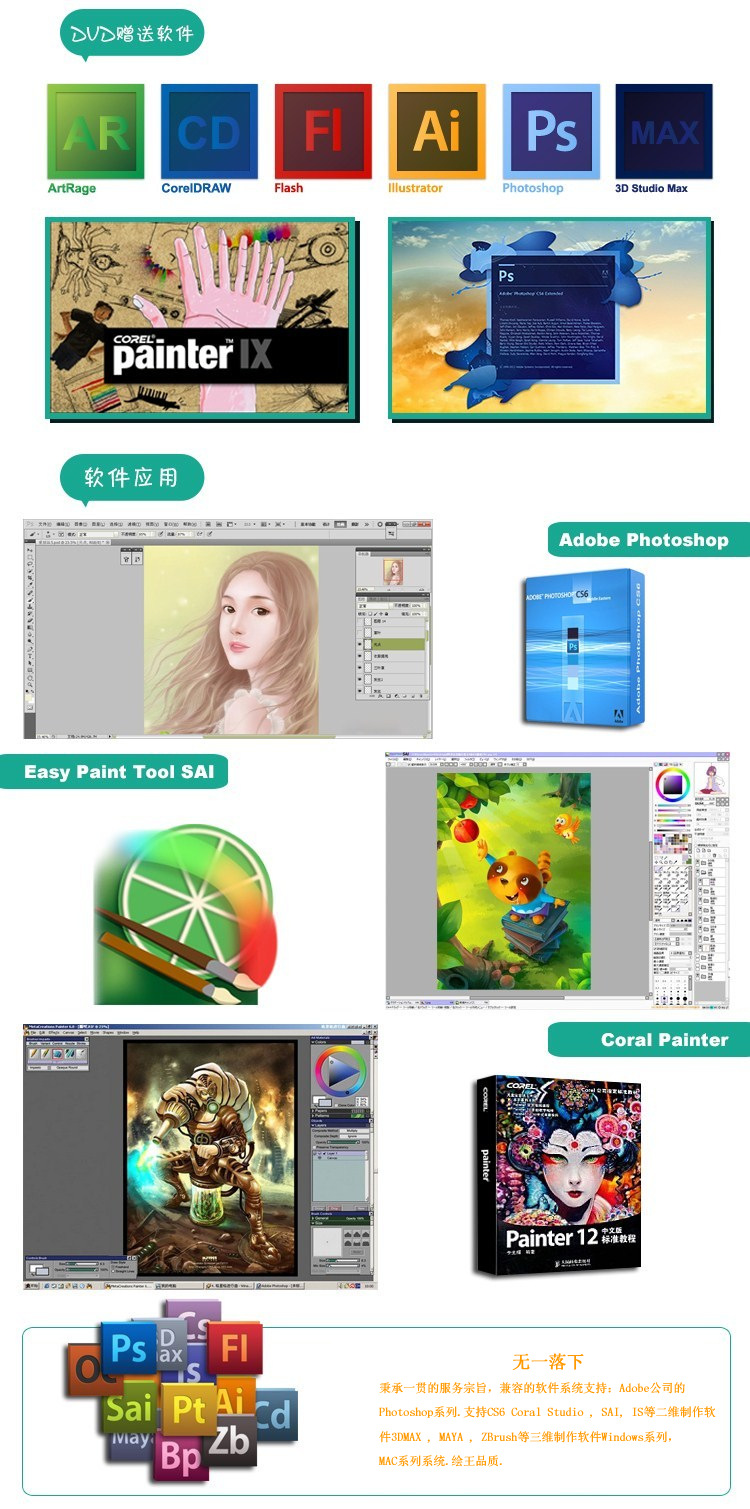Click the top-row Photoshop Ps icon
This screenshot has height=1509, width=750.
click(551, 131)
